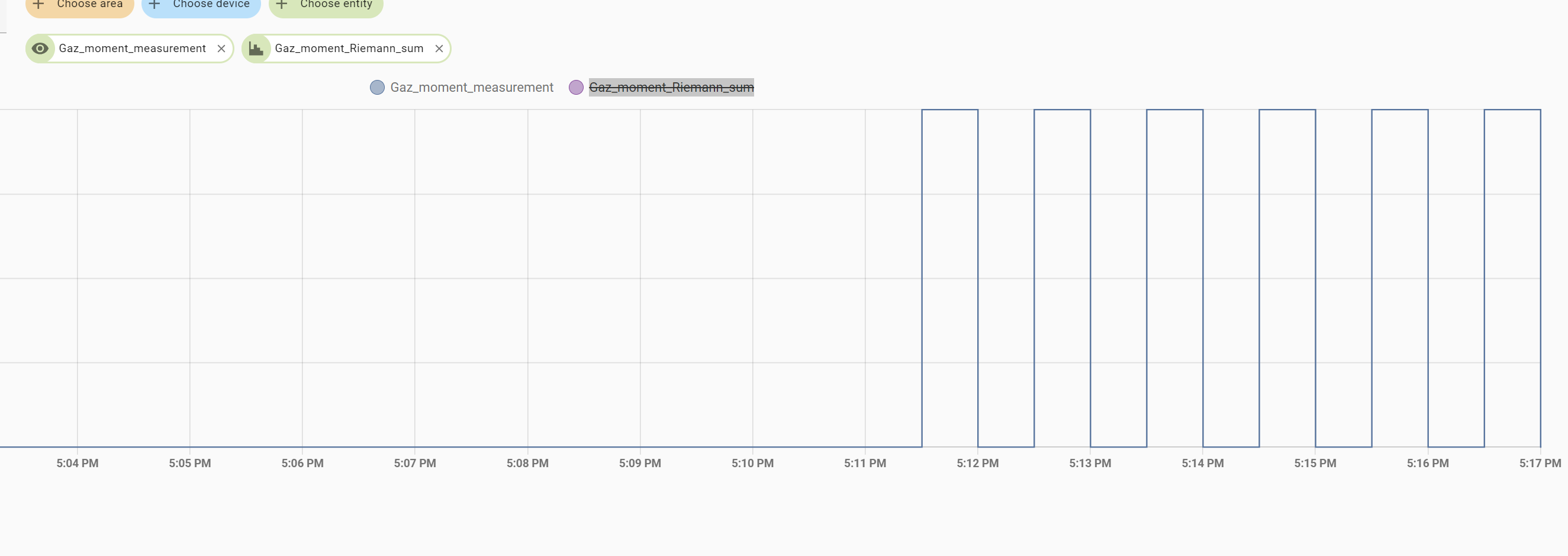Click the purple Gaz_moment_Riemann_sum legend circle
Image resolution: width=1568 pixels, height=556 pixels.
click(576, 88)
